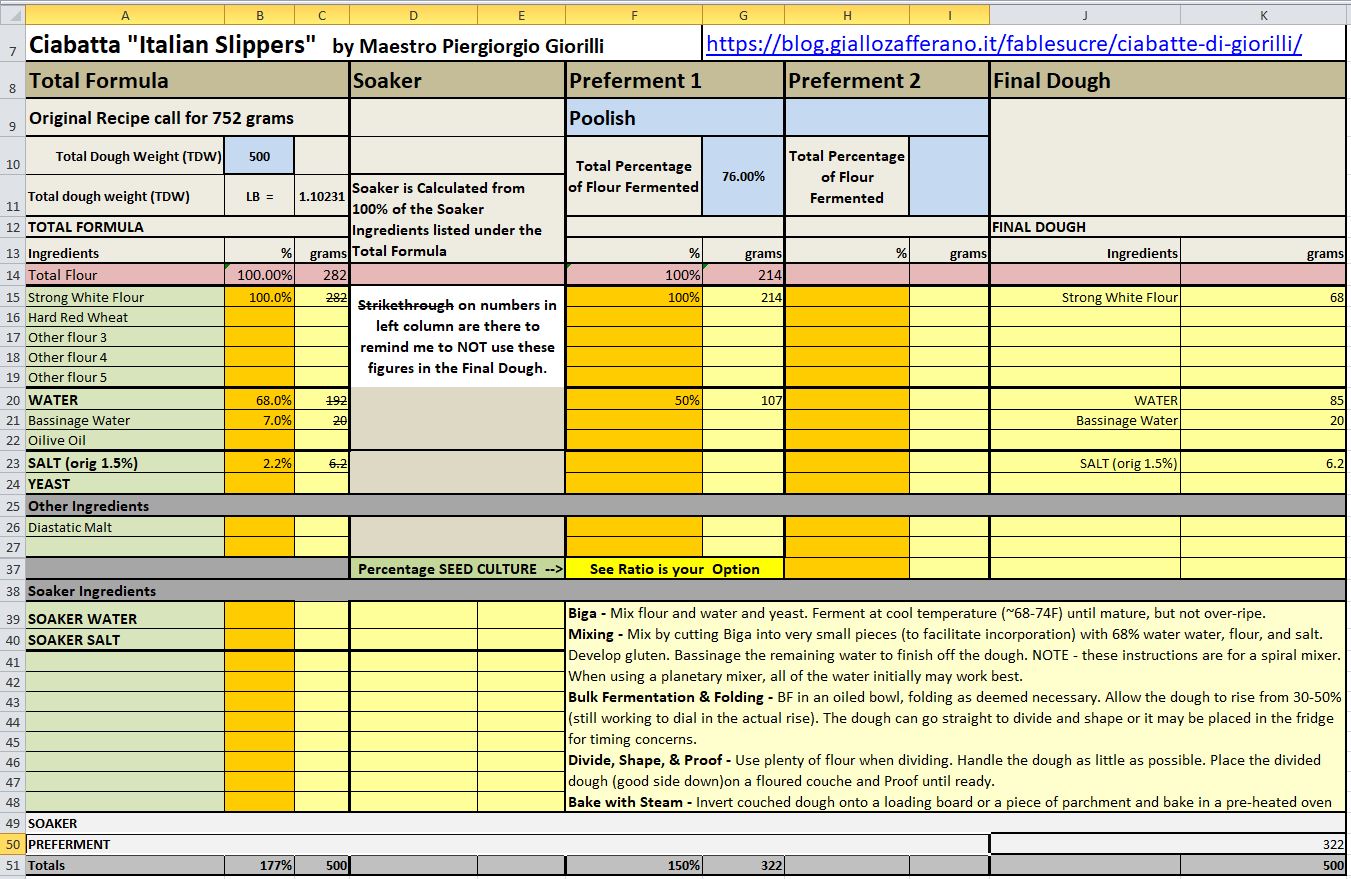Click the SOAKER WATER label cell
This screenshot has height=879, width=1351.
[x=125, y=619]
